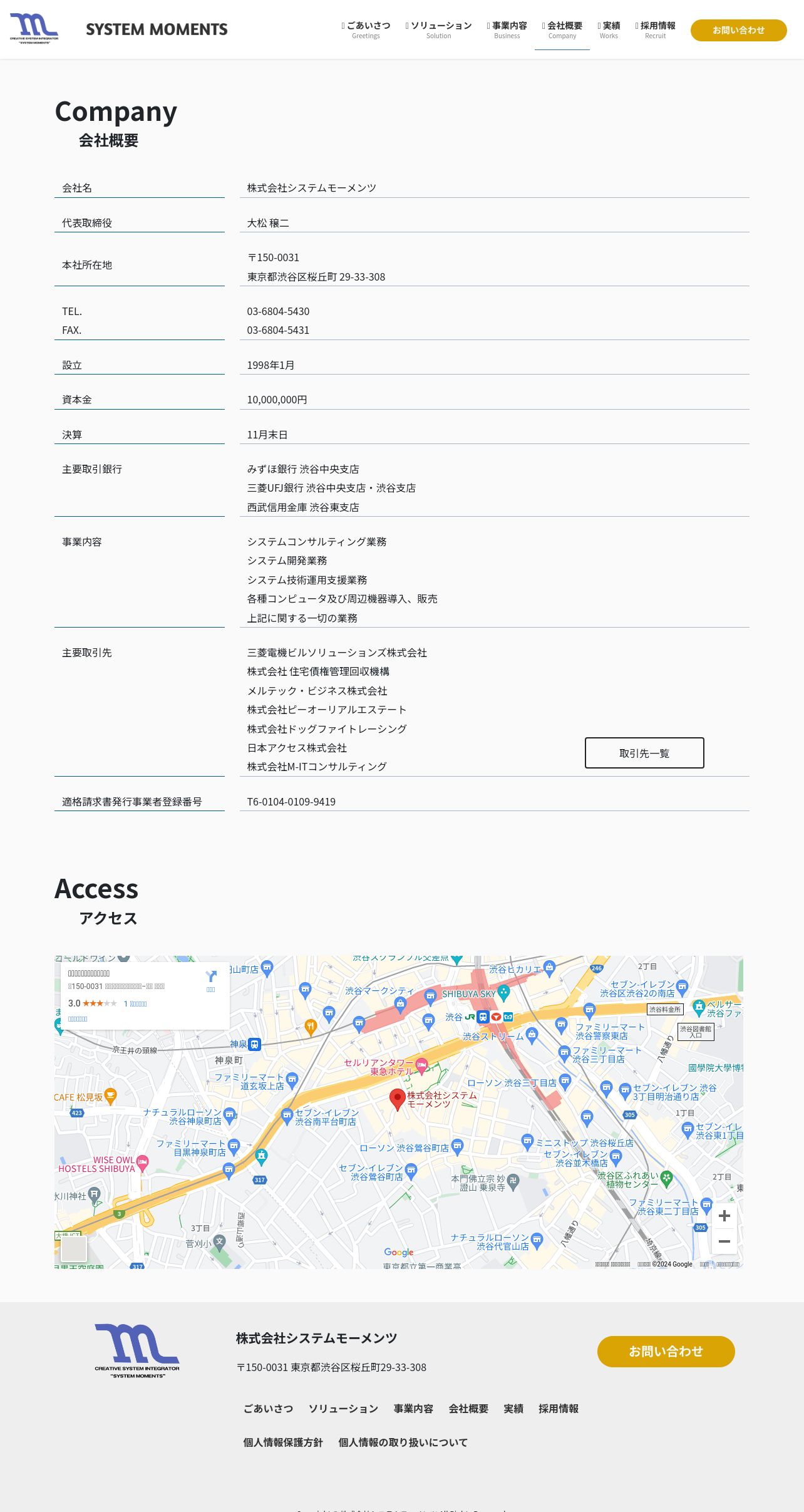804x1512 pixels.
Task: Click the footer System Moments logo
Action: 137,1351
